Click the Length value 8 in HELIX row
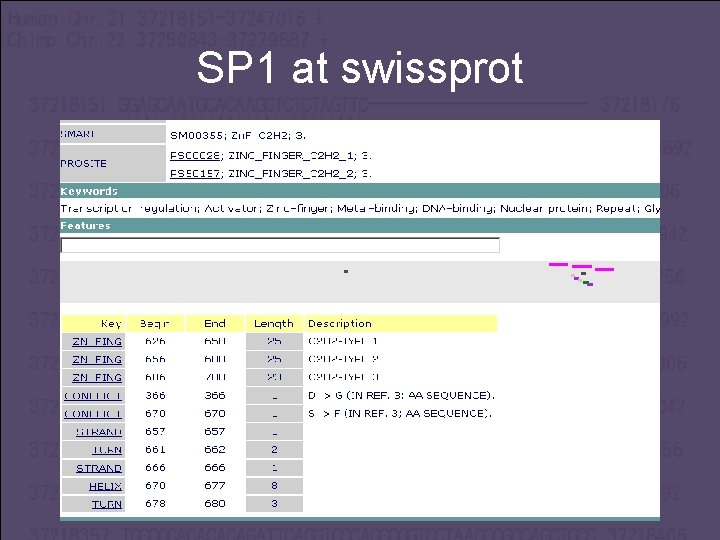 pos(274,486)
